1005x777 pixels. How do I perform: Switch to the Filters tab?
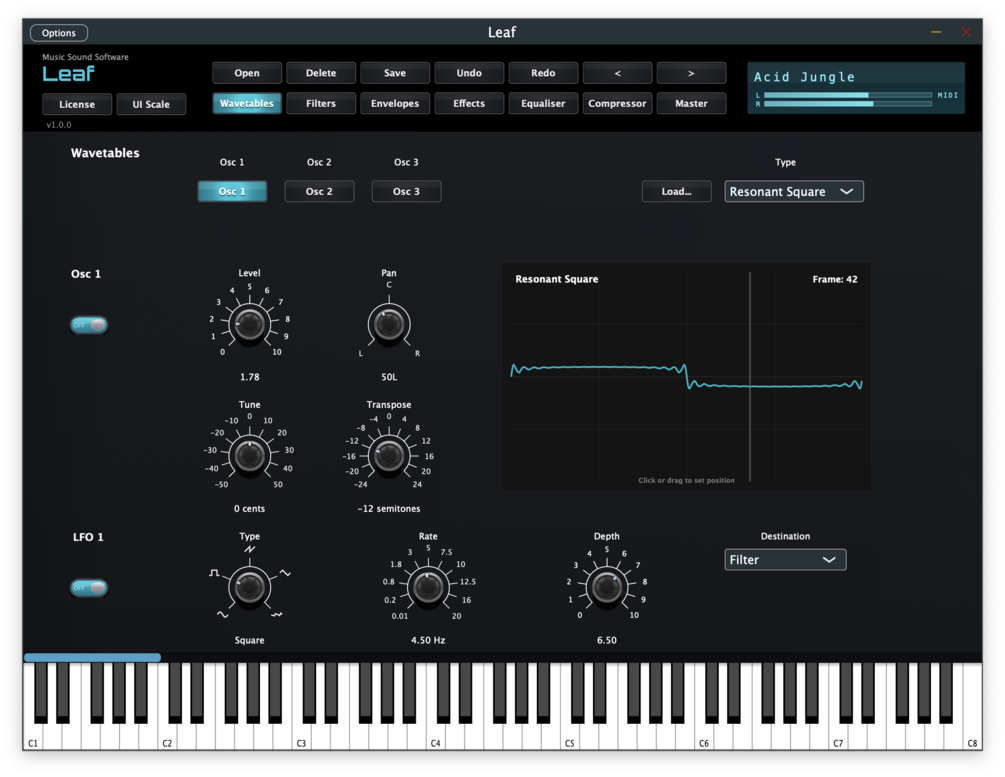click(x=320, y=103)
